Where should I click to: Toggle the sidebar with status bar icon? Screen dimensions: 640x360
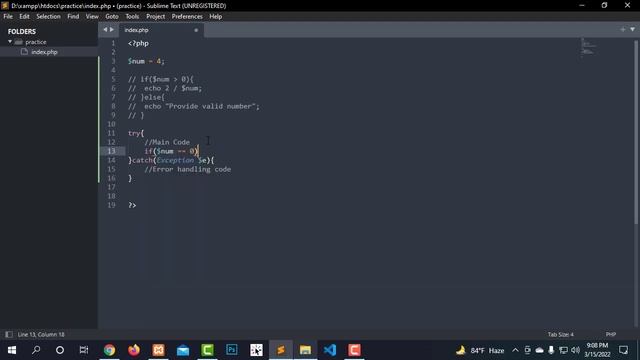(x=8, y=334)
